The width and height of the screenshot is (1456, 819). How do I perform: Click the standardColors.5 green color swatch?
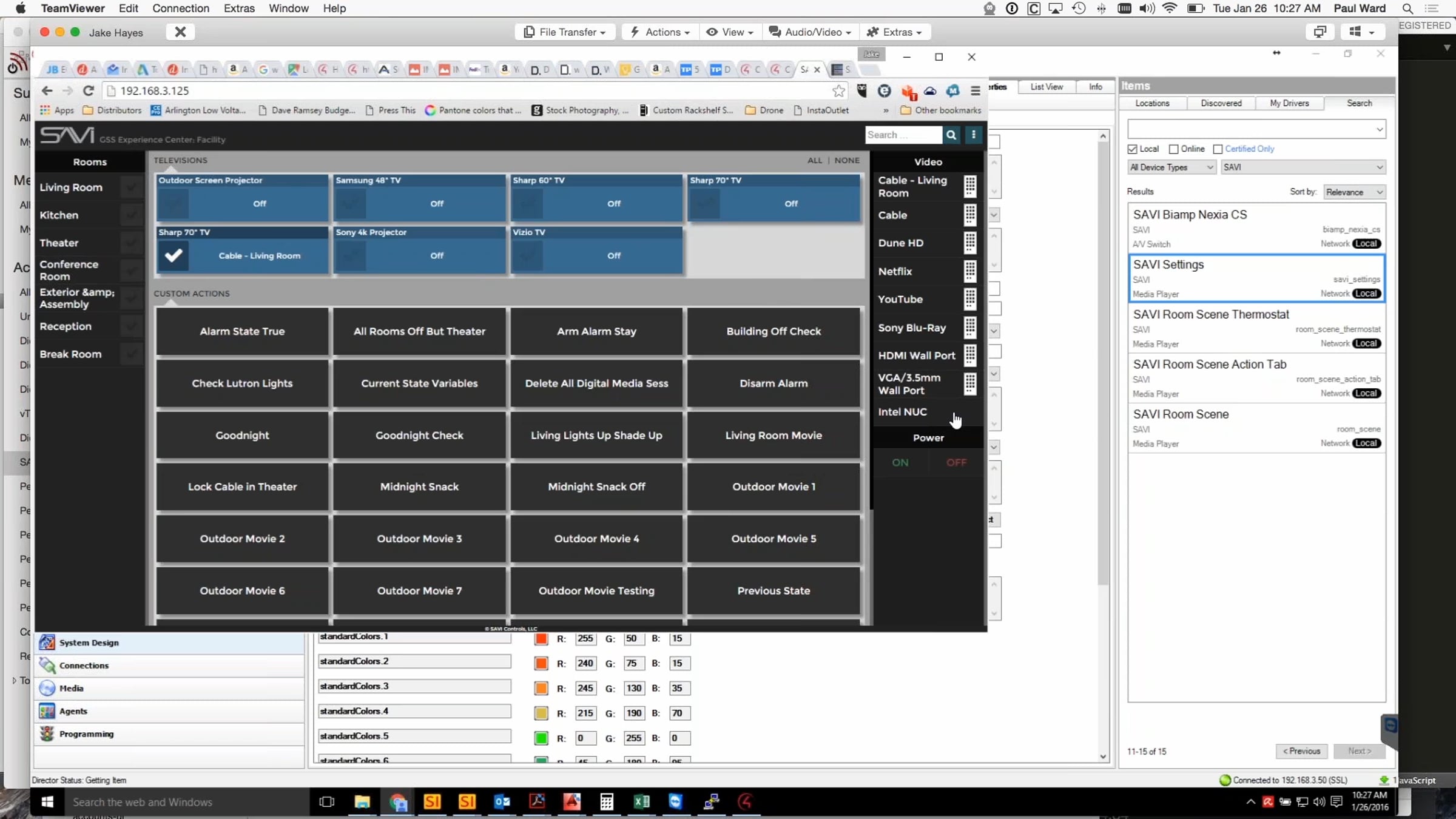[541, 738]
